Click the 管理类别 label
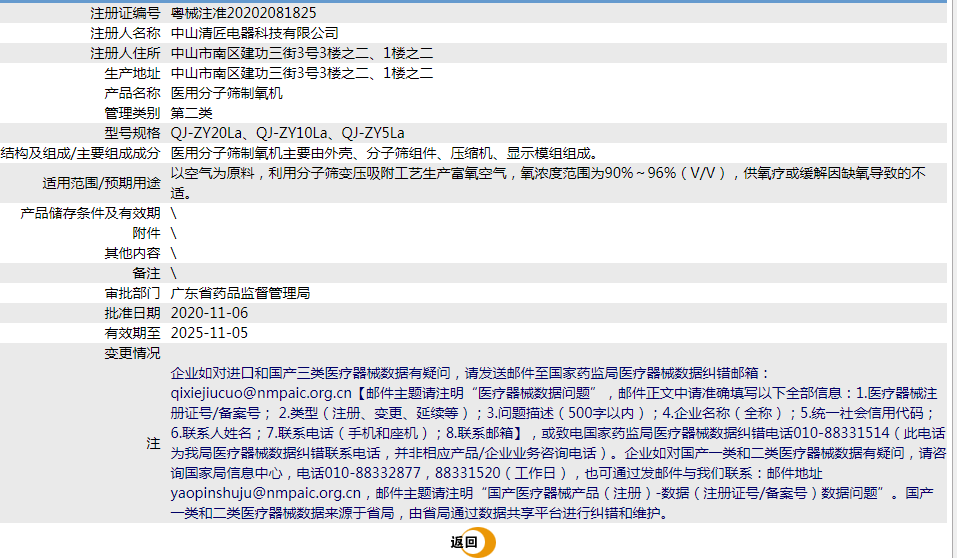 [x=132, y=113]
